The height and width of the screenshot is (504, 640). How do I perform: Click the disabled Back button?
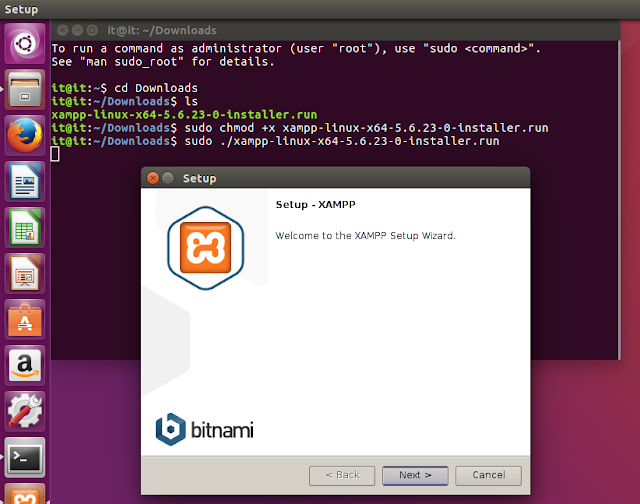point(342,475)
